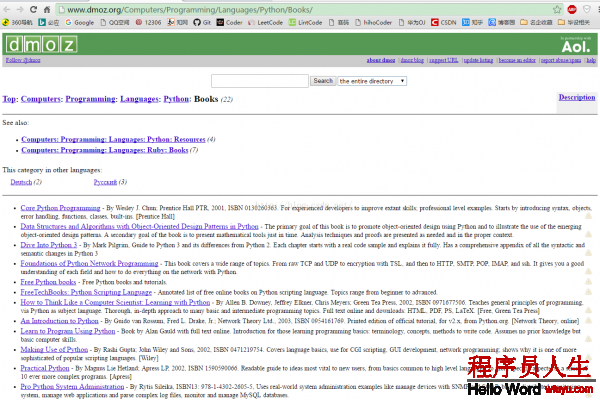600x400 pixels.
Task: Open Computers: Programming: Languages: Ruby: Books link
Action: tap(105, 150)
